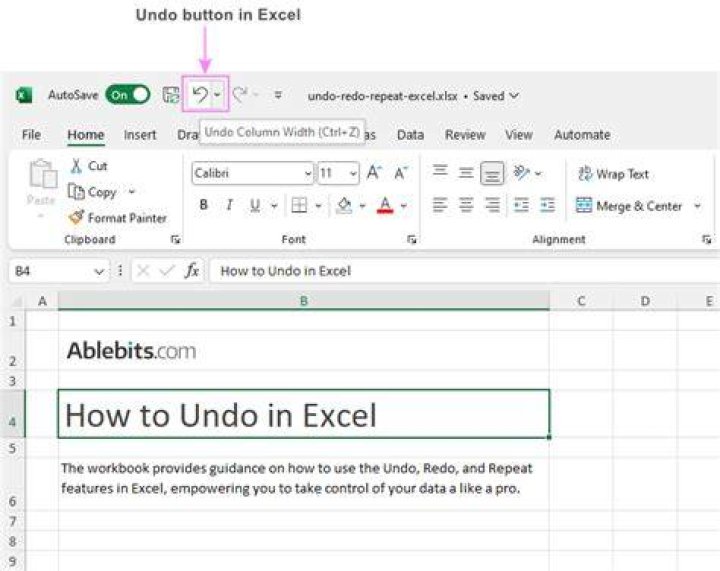This screenshot has height=571, width=720.
Task: Click Middle Align icon
Action: [466, 173]
